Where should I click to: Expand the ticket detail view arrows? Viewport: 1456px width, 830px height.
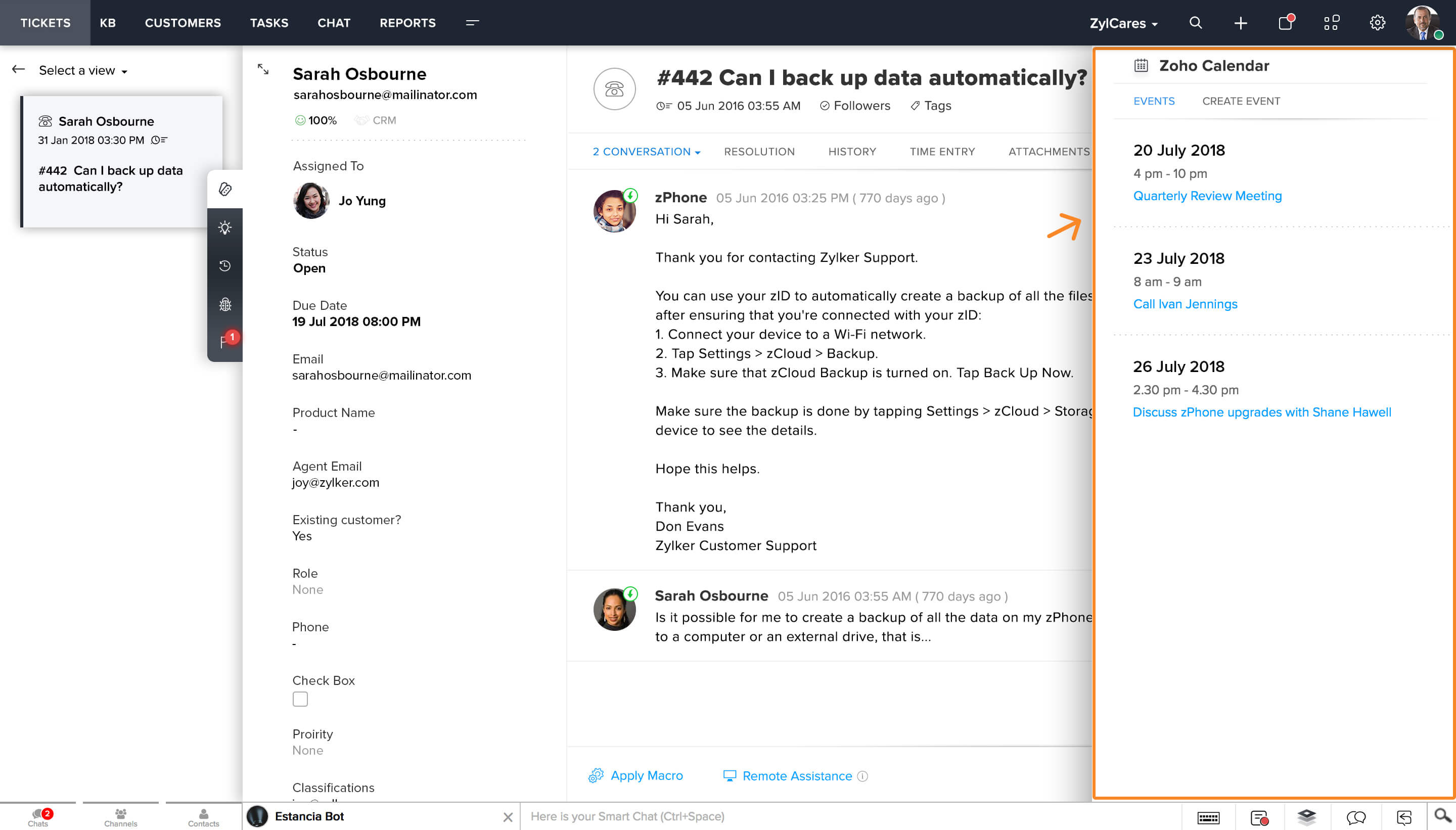tap(263, 69)
